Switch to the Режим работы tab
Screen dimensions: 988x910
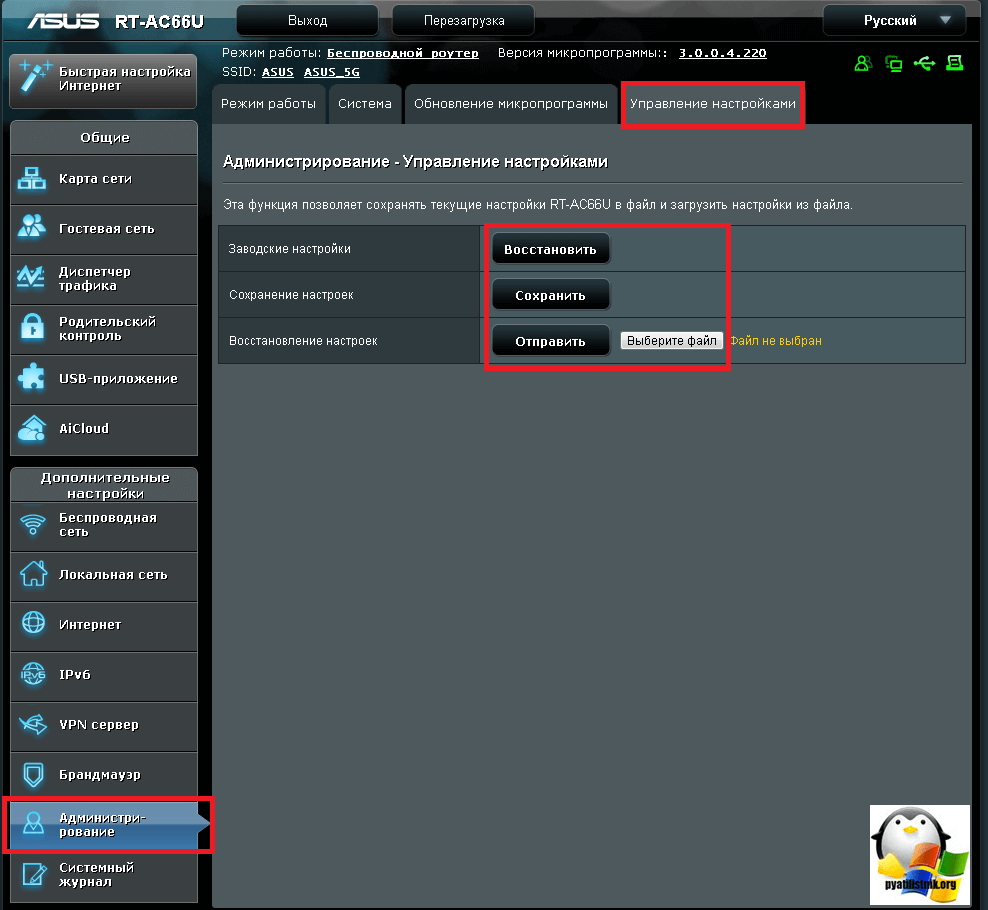(268, 104)
